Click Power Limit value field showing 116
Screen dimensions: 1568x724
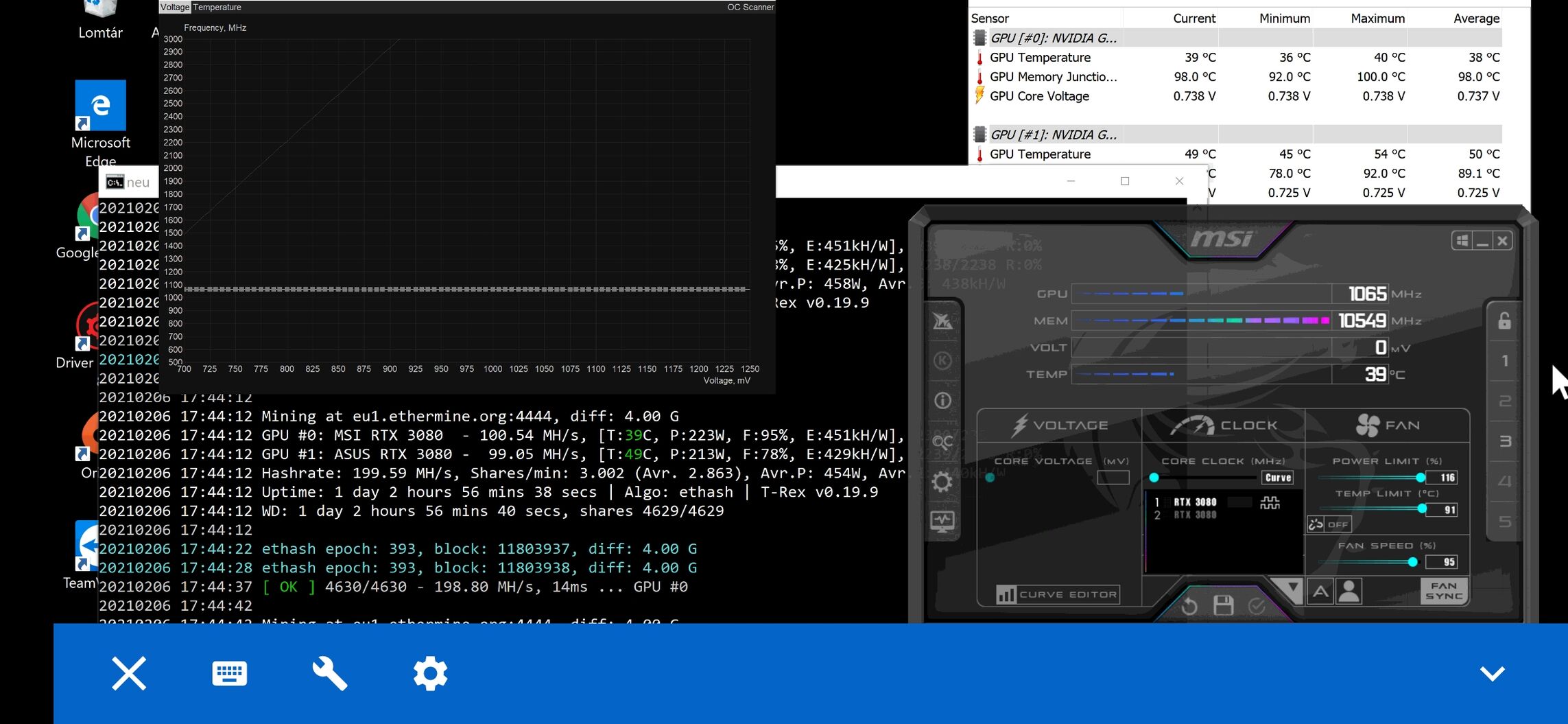coord(1442,478)
